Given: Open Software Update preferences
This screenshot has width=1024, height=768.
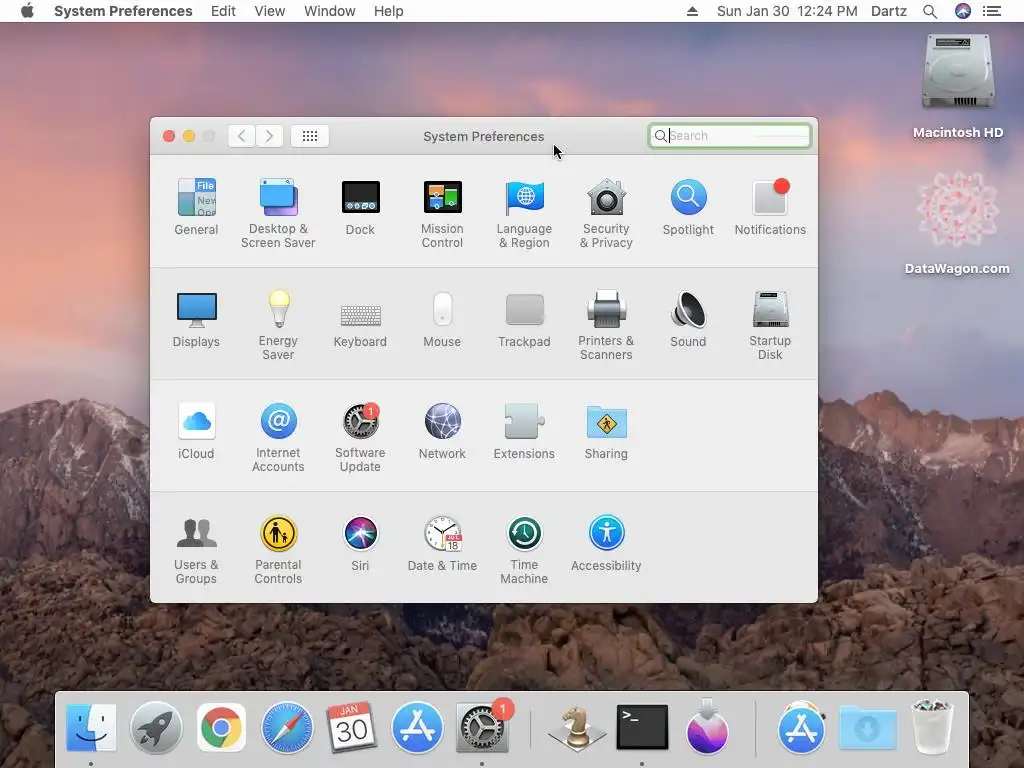Looking at the screenshot, I should point(360,438).
